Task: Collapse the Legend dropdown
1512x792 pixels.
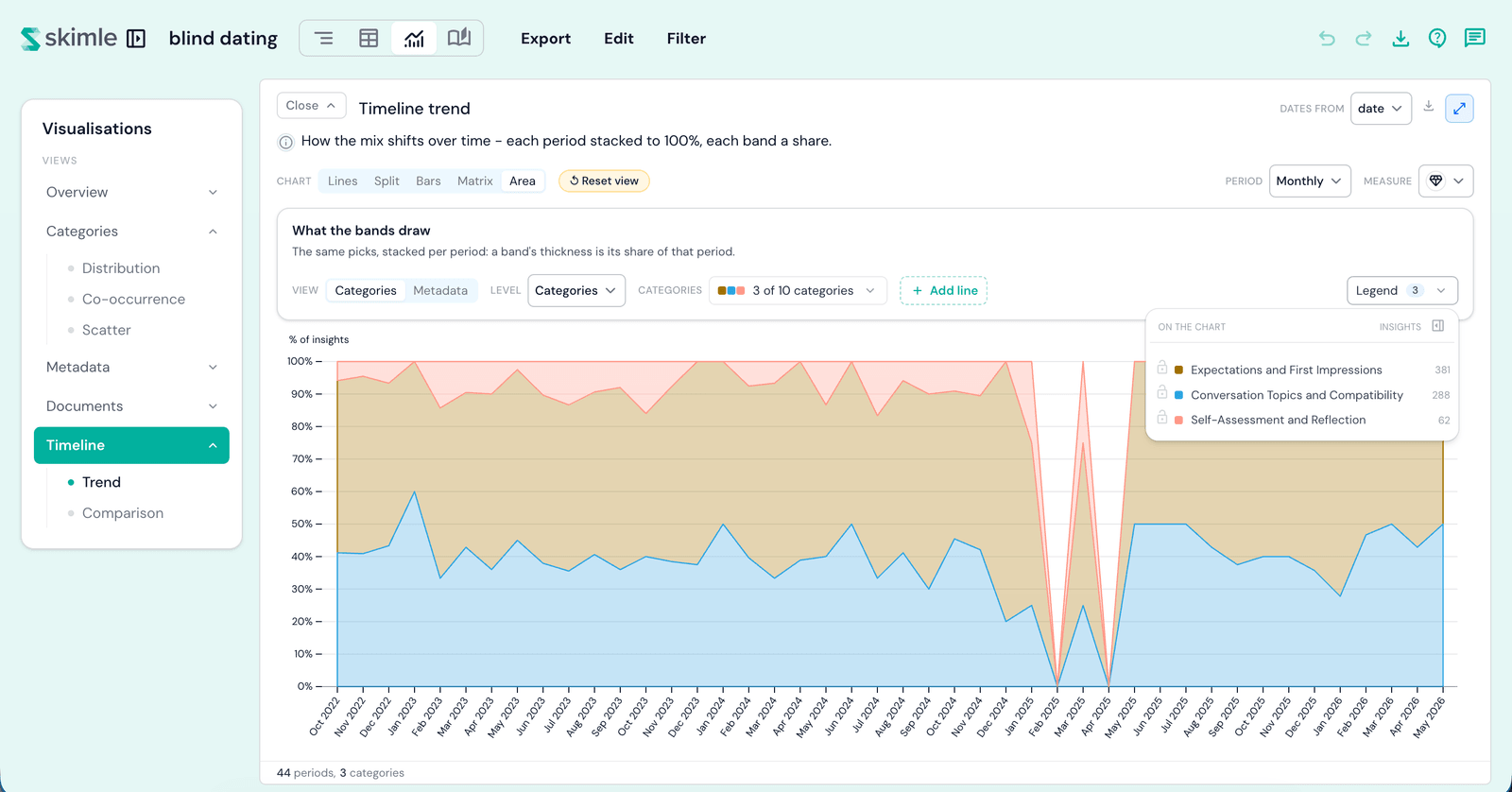Action: coord(1402,290)
